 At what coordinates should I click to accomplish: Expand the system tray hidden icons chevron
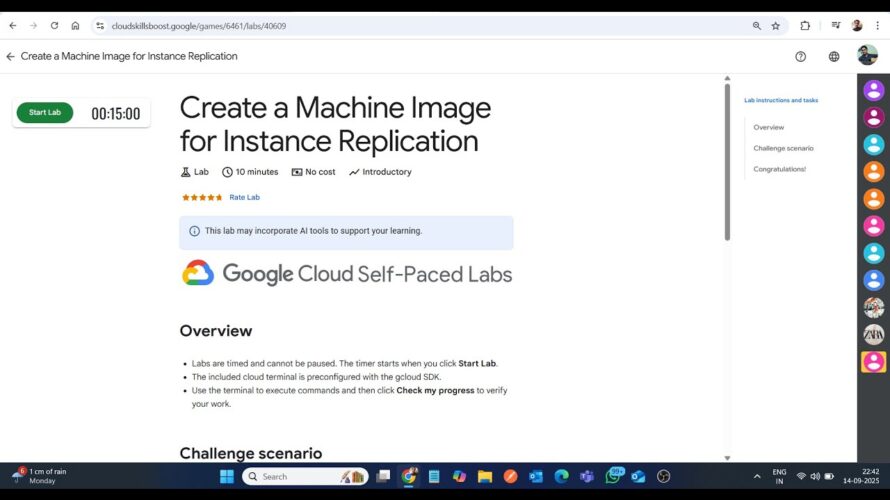[757, 477]
